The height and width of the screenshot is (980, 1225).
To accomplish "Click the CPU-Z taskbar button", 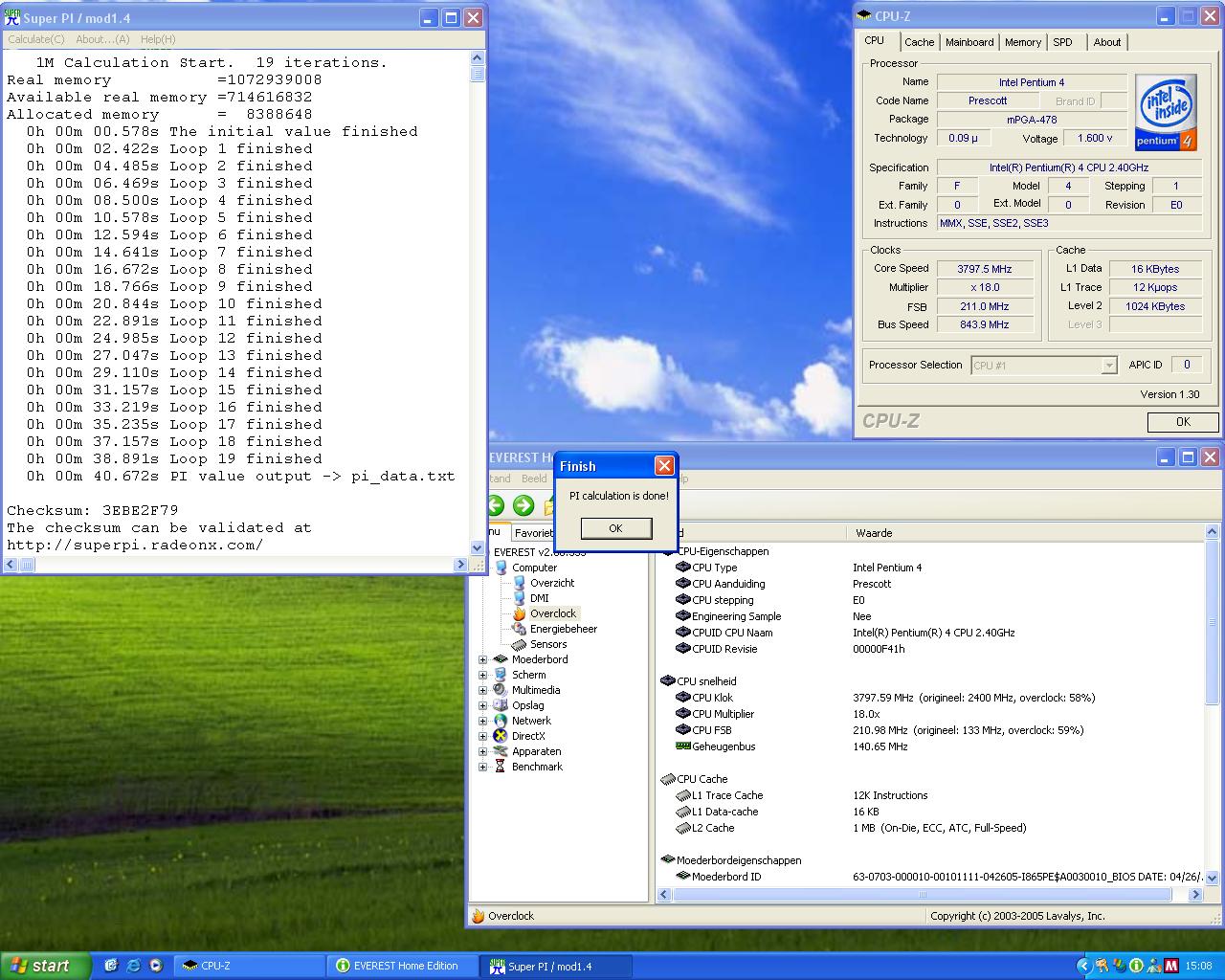I will 252,966.
